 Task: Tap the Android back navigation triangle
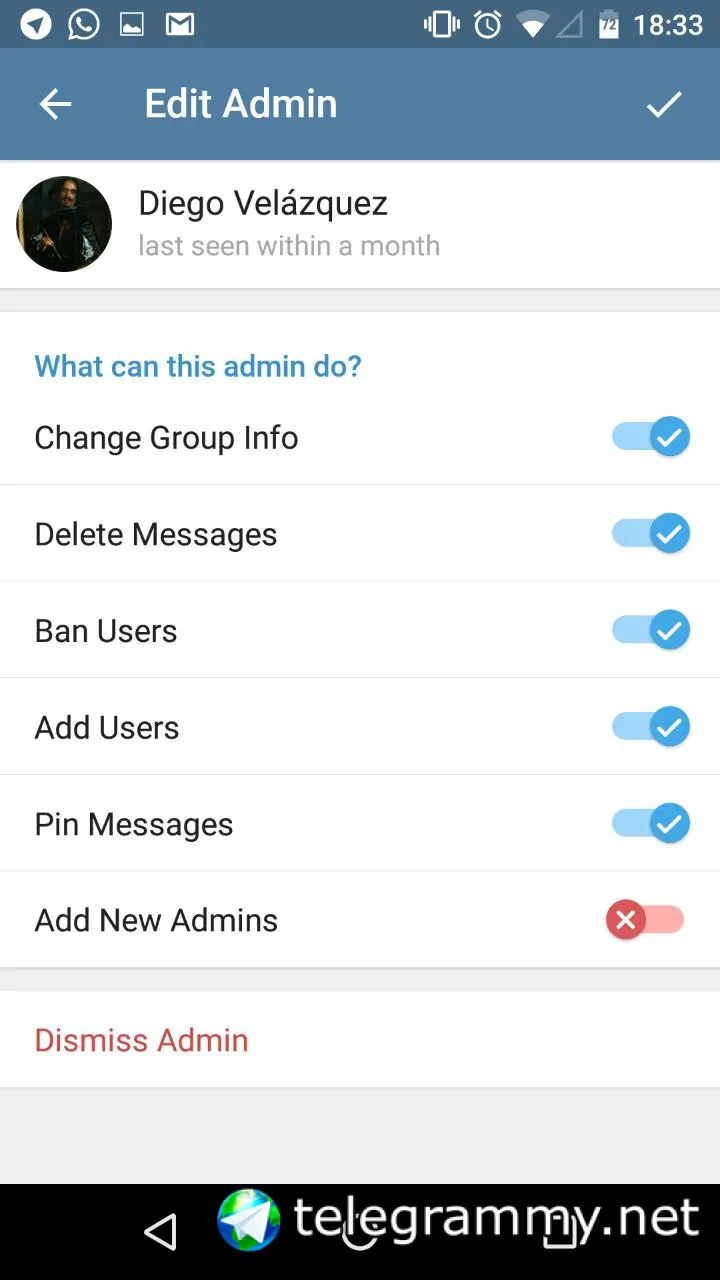click(161, 1232)
